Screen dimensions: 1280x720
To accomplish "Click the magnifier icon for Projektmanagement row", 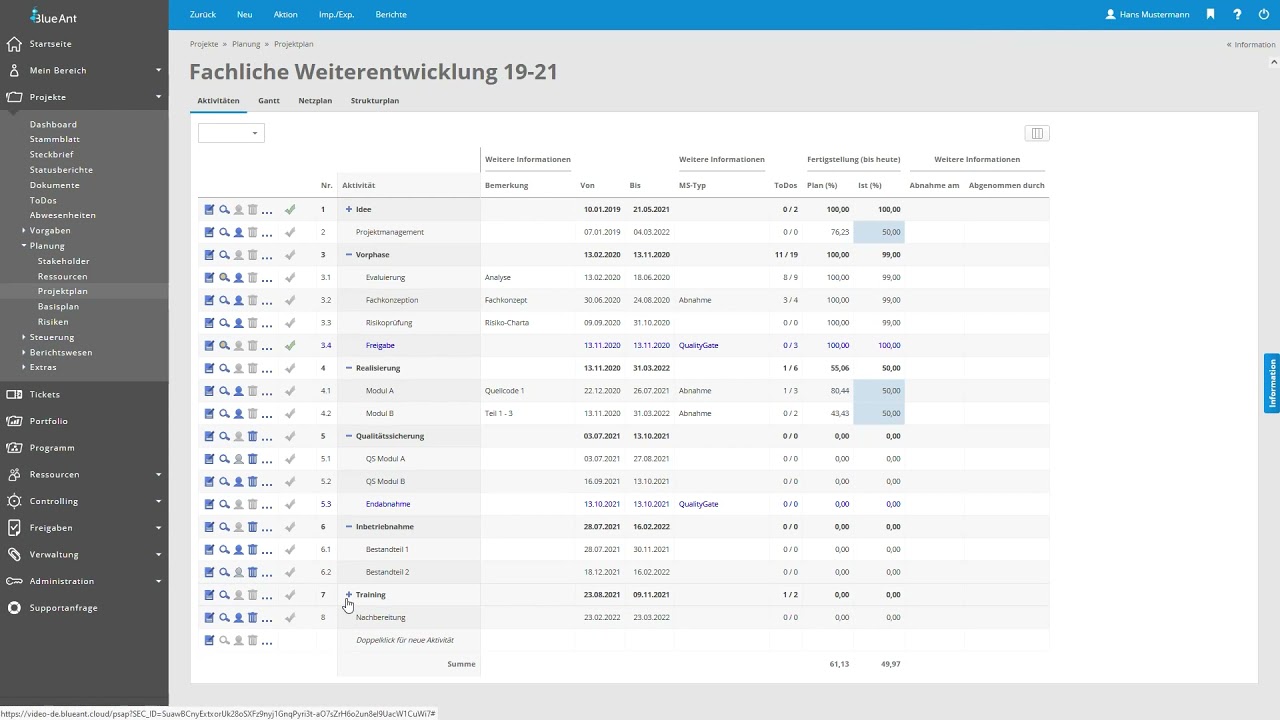I will [x=224, y=232].
